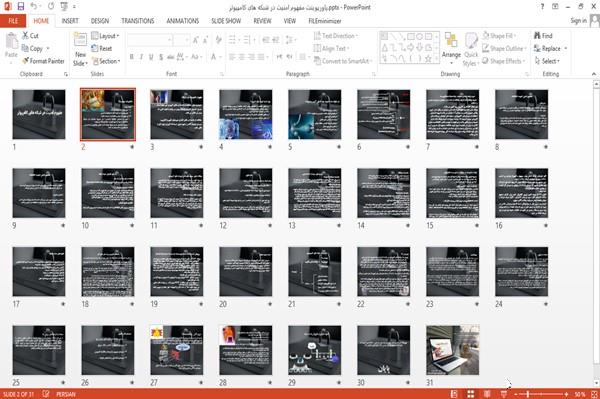Switch to Slide Sorter view in the status bar
The height and width of the screenshot is (399, 600).
click(x=471, y=394)
